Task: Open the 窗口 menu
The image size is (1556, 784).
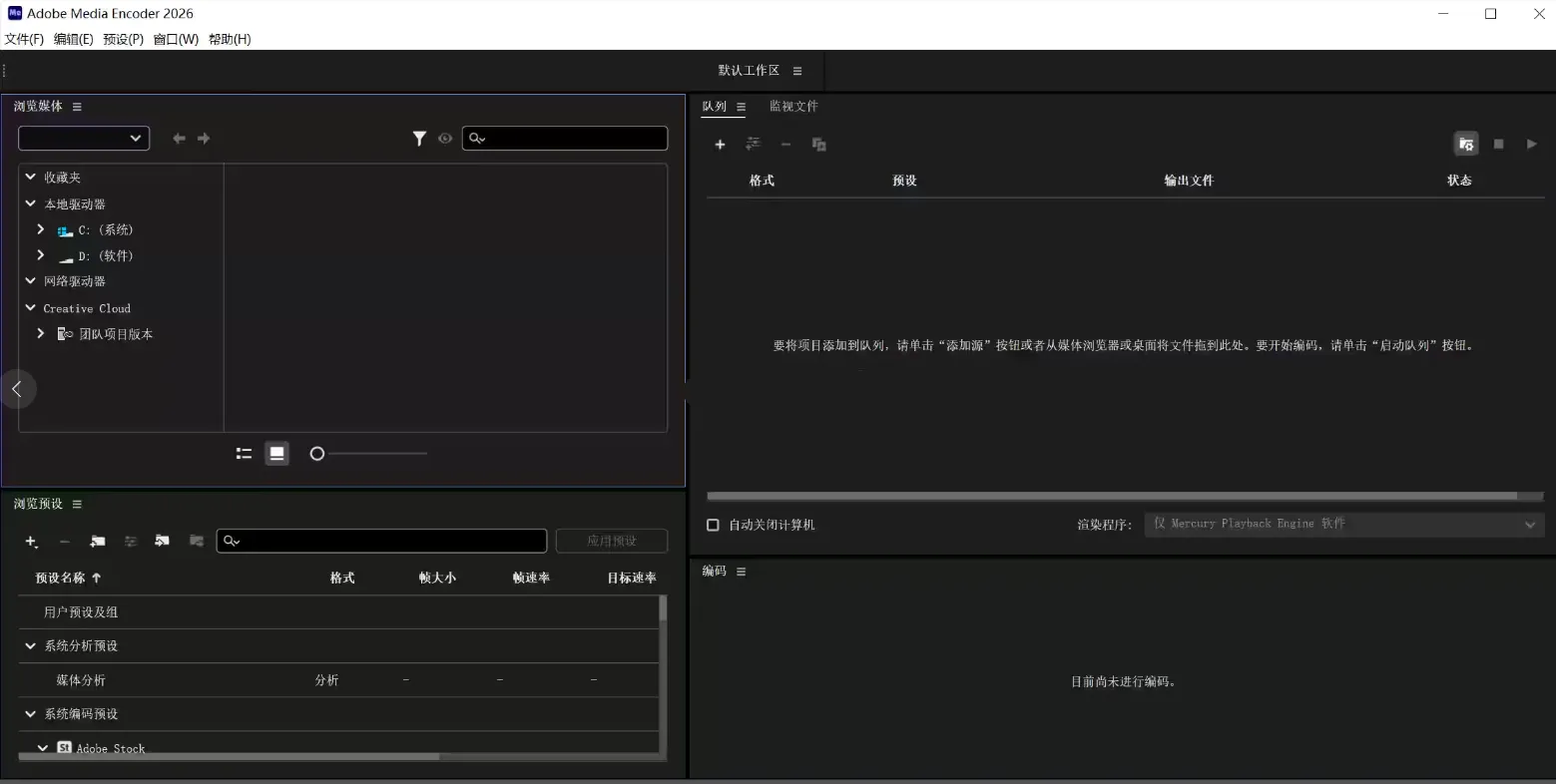Action: point(175,39)
